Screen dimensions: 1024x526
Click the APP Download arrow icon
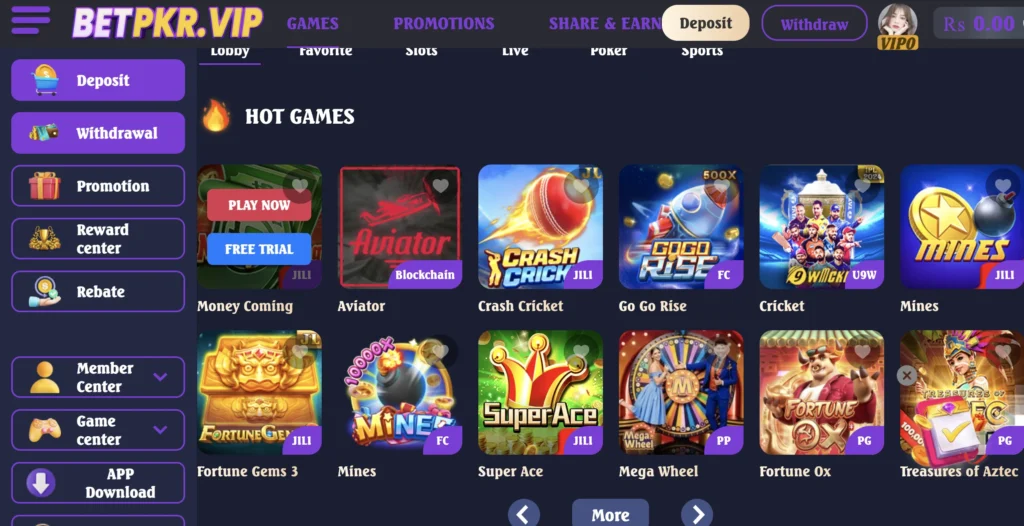tap(40, 483)
